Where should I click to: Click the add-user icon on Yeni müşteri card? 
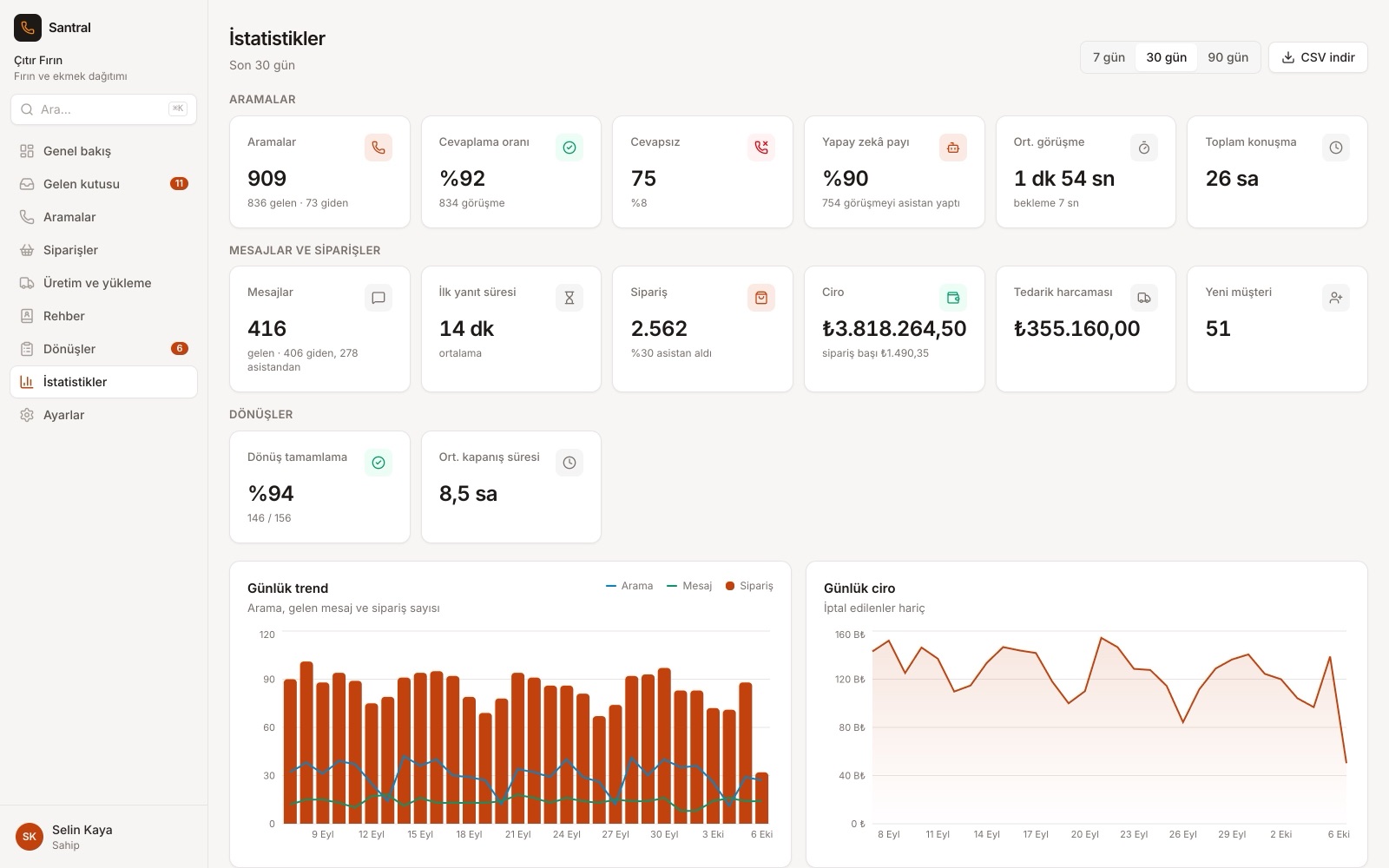click(1336, 298)
